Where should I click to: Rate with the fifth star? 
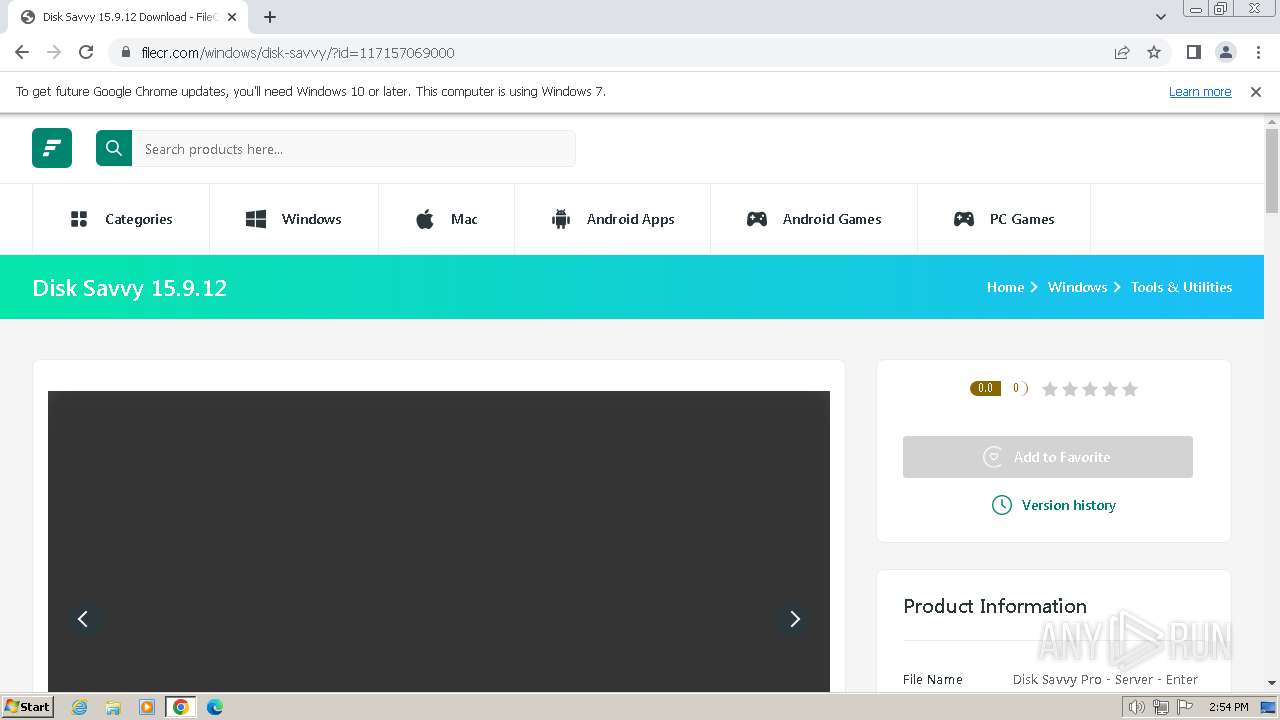pos(1130,389)
